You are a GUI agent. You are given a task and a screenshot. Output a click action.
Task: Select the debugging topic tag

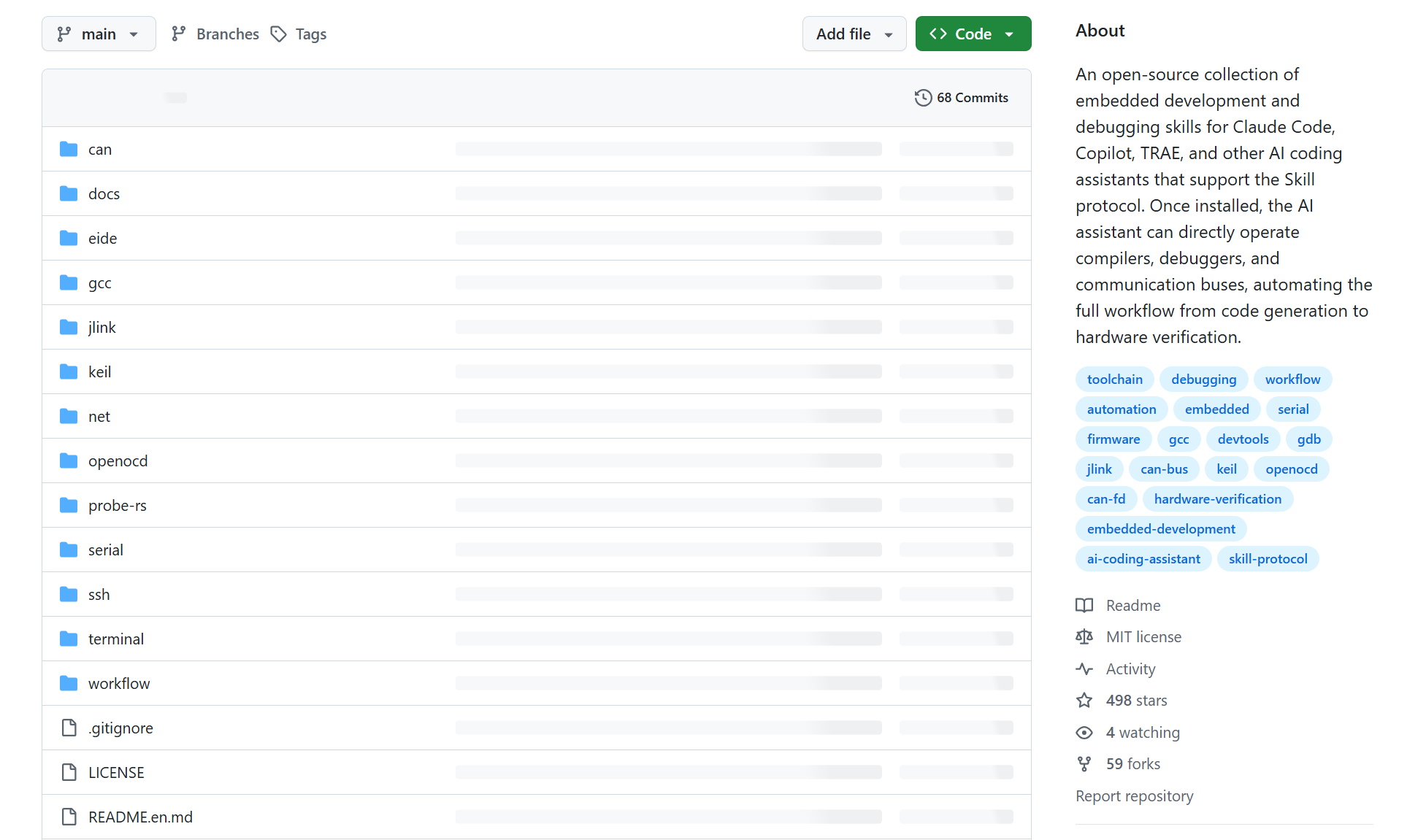click(x=1203, y=379)
